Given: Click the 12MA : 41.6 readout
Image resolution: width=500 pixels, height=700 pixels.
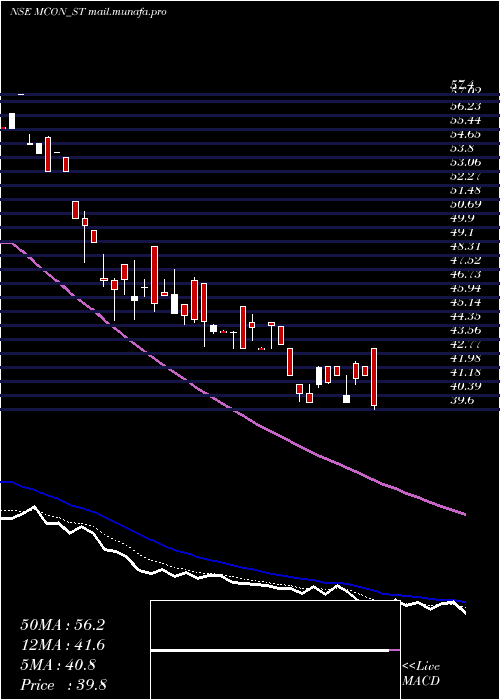Looking at the screenshot, I should tap(62, 645).
